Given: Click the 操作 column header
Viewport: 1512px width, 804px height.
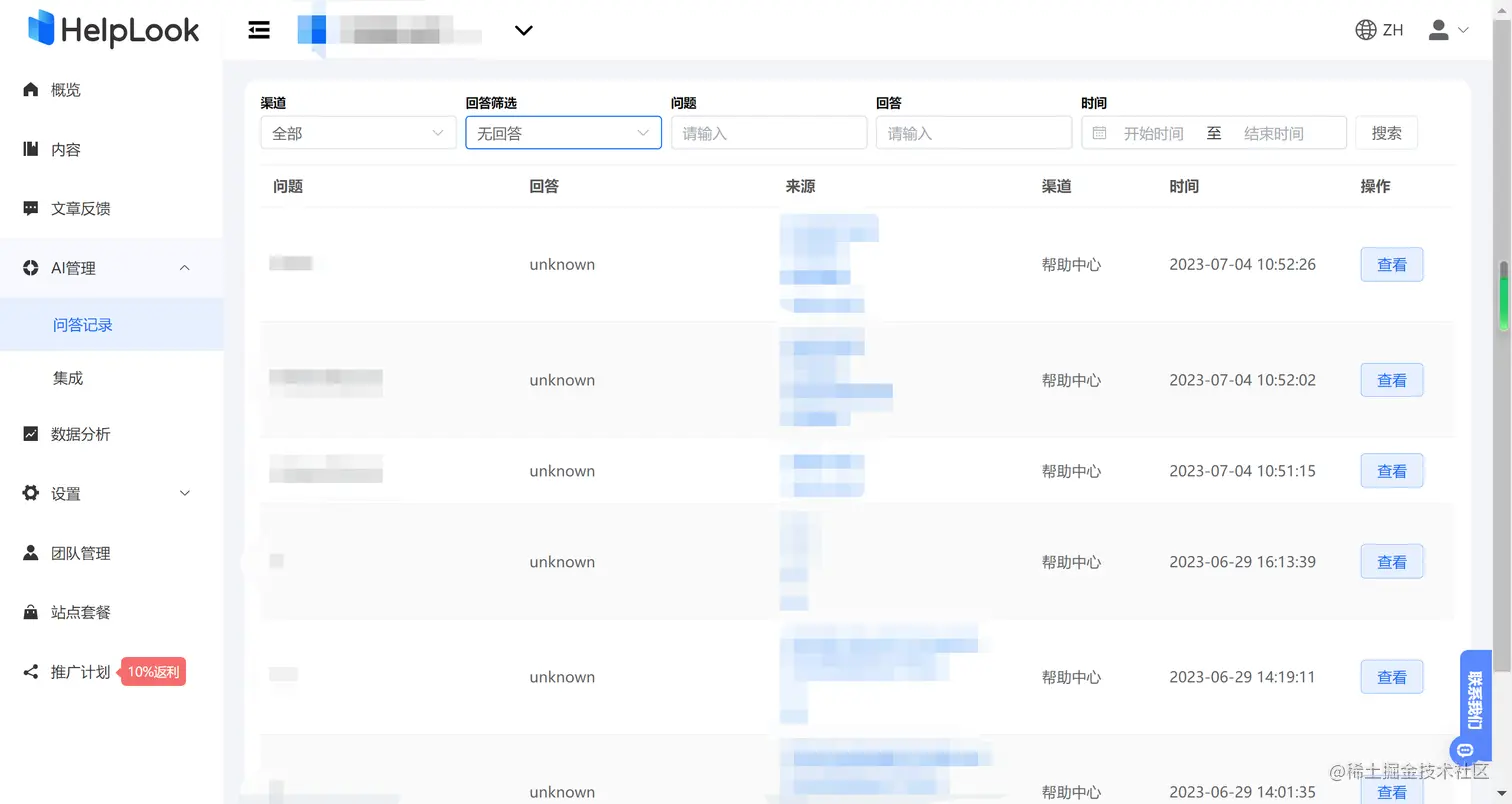Looking at the screenshot, I should (1375, 186).
